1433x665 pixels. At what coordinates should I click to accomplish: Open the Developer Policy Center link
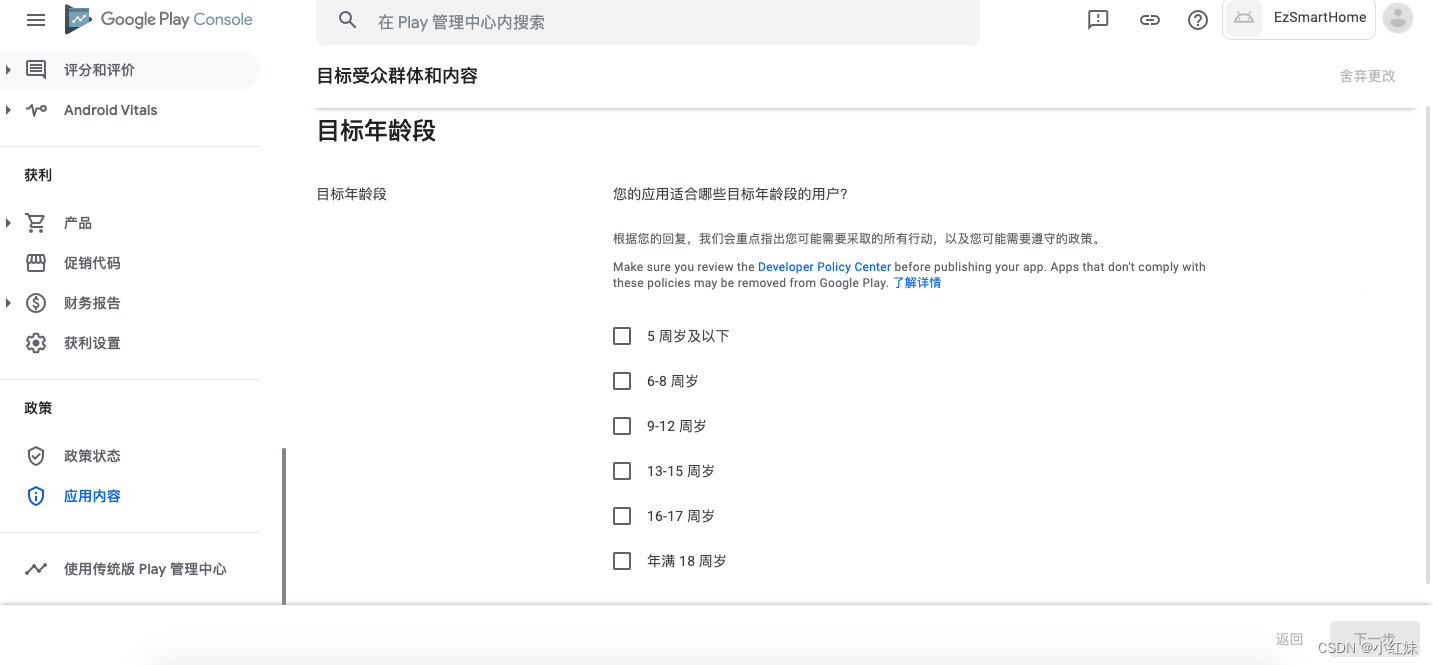coord(824,266)
